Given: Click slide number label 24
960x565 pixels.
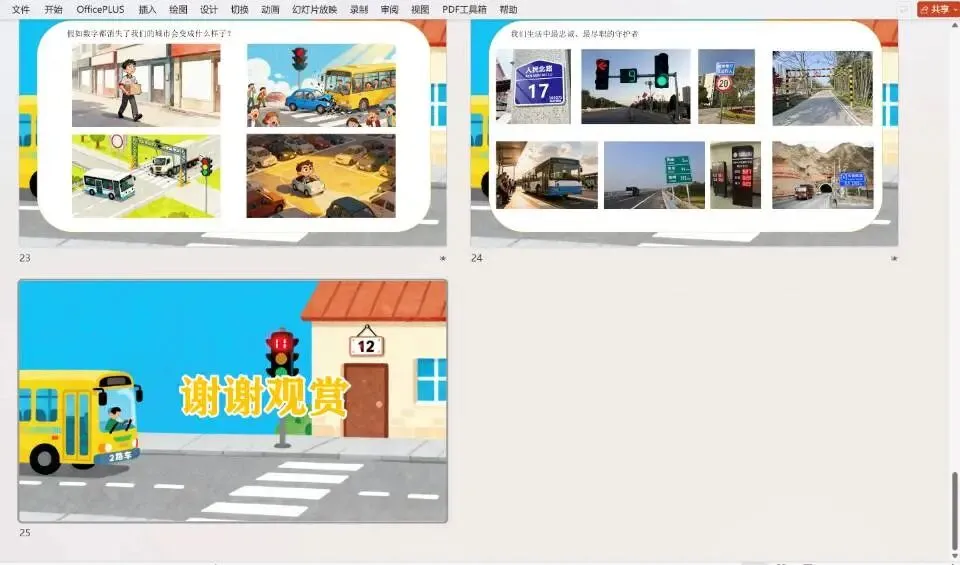Looking at the screenshot, I should tap(476, 258).
